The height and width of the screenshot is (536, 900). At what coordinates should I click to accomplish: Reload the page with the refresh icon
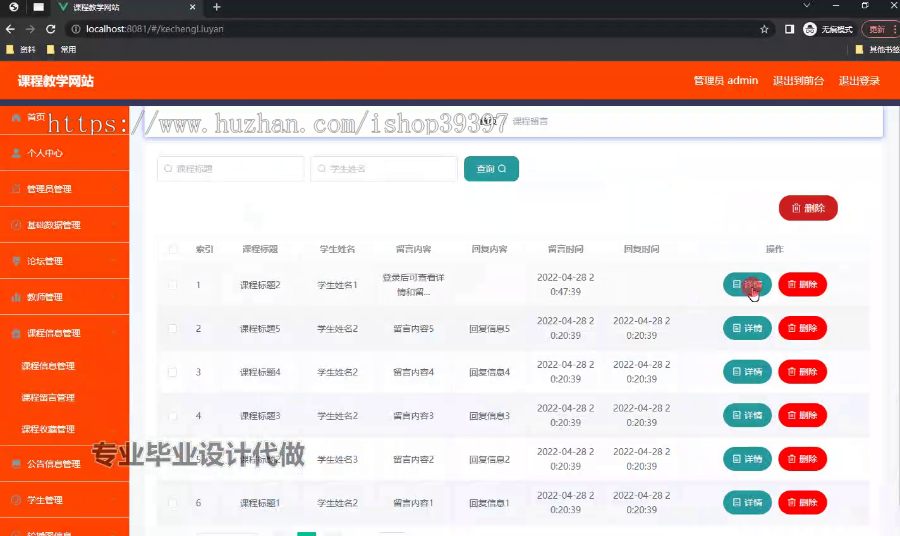(x=51, y=29)
